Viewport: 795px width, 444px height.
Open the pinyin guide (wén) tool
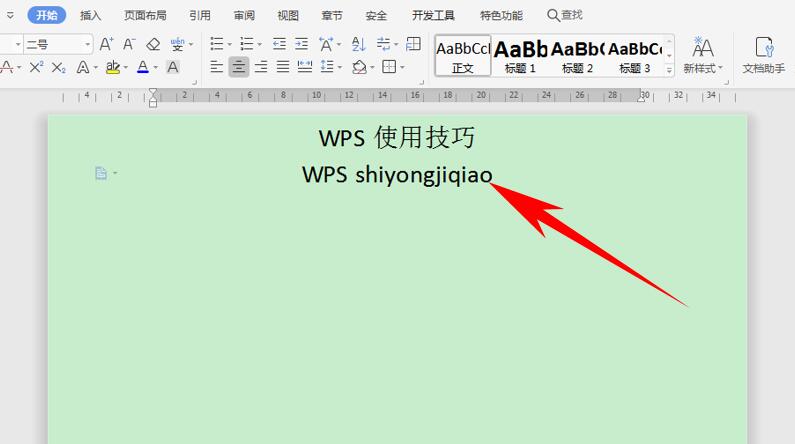click(177, 44)
